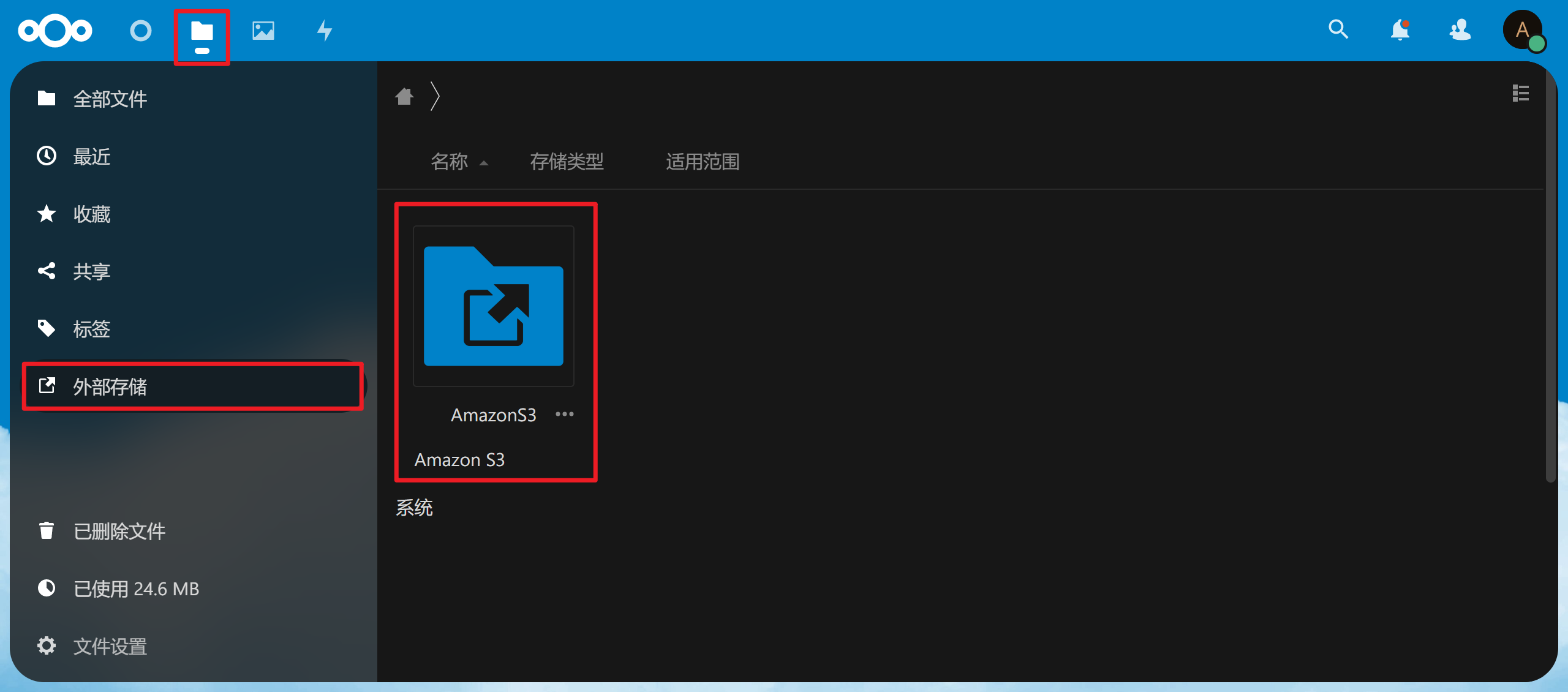Select 全部文件 in sidebar
The height and width of the screenshot is (692, 1568).
pos(110,99)
